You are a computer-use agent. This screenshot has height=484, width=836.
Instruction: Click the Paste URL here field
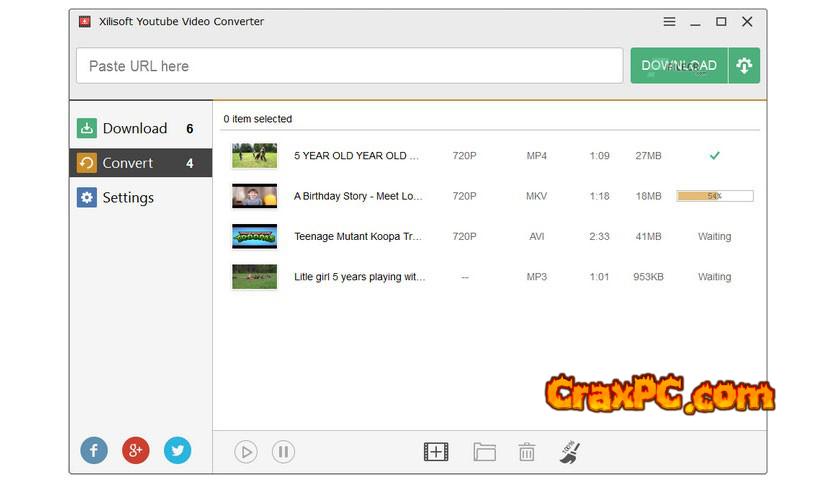click(349, 66)
